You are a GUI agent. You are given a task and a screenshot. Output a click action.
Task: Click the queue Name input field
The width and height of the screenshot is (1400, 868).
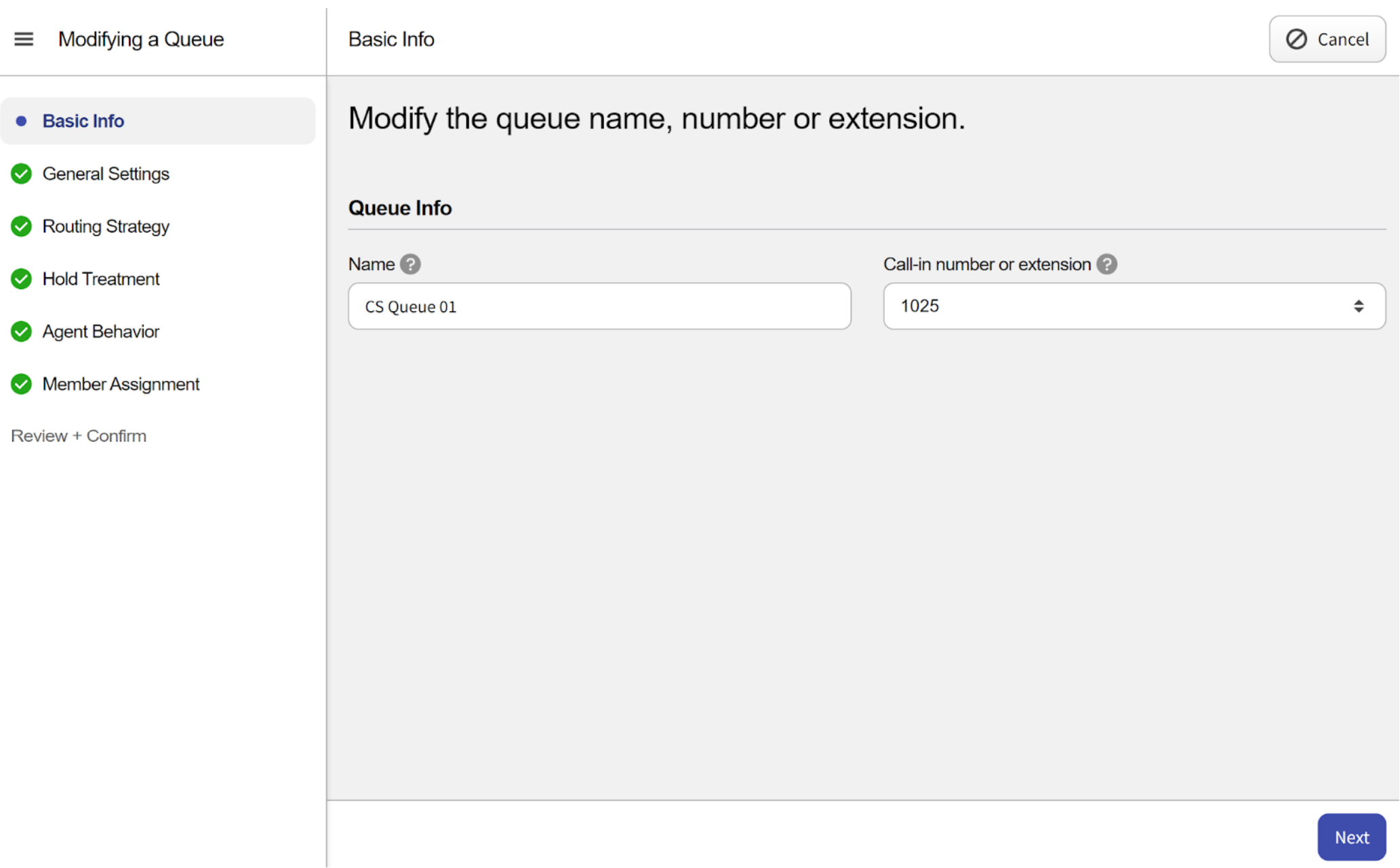tap(599, 307)
